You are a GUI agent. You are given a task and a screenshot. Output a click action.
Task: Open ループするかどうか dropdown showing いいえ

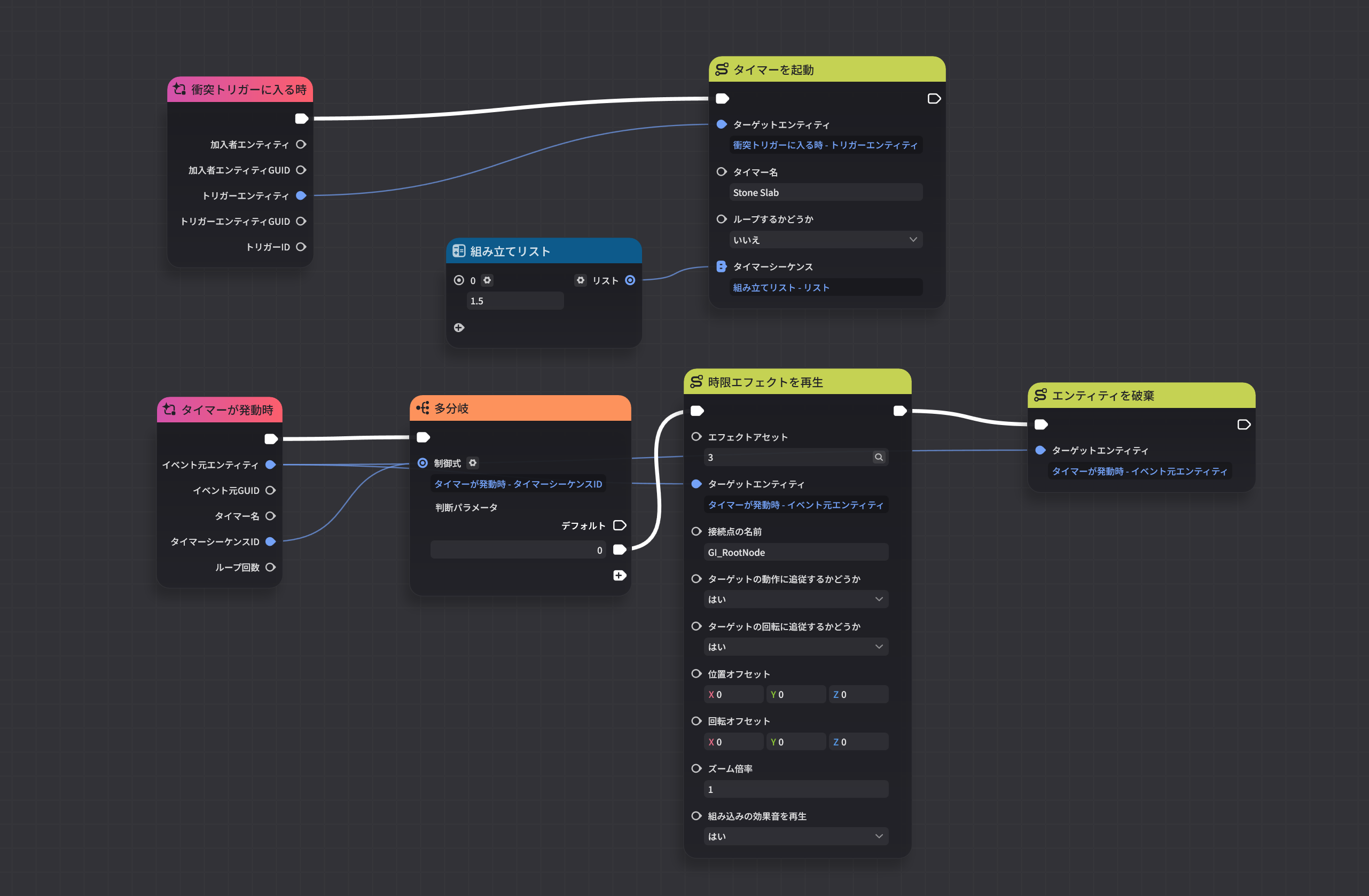click(825, 240)
